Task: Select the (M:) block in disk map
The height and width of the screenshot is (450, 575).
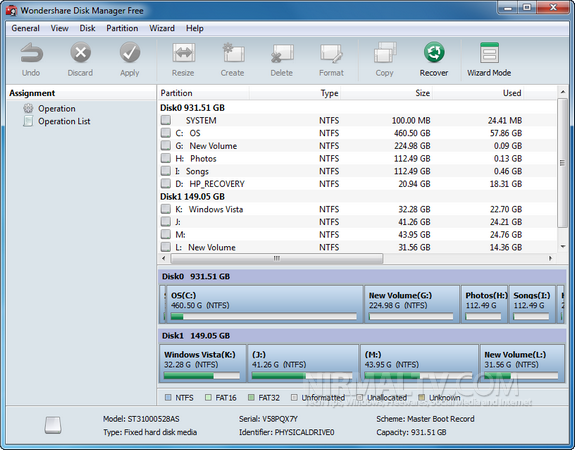Action: (419, 363)
